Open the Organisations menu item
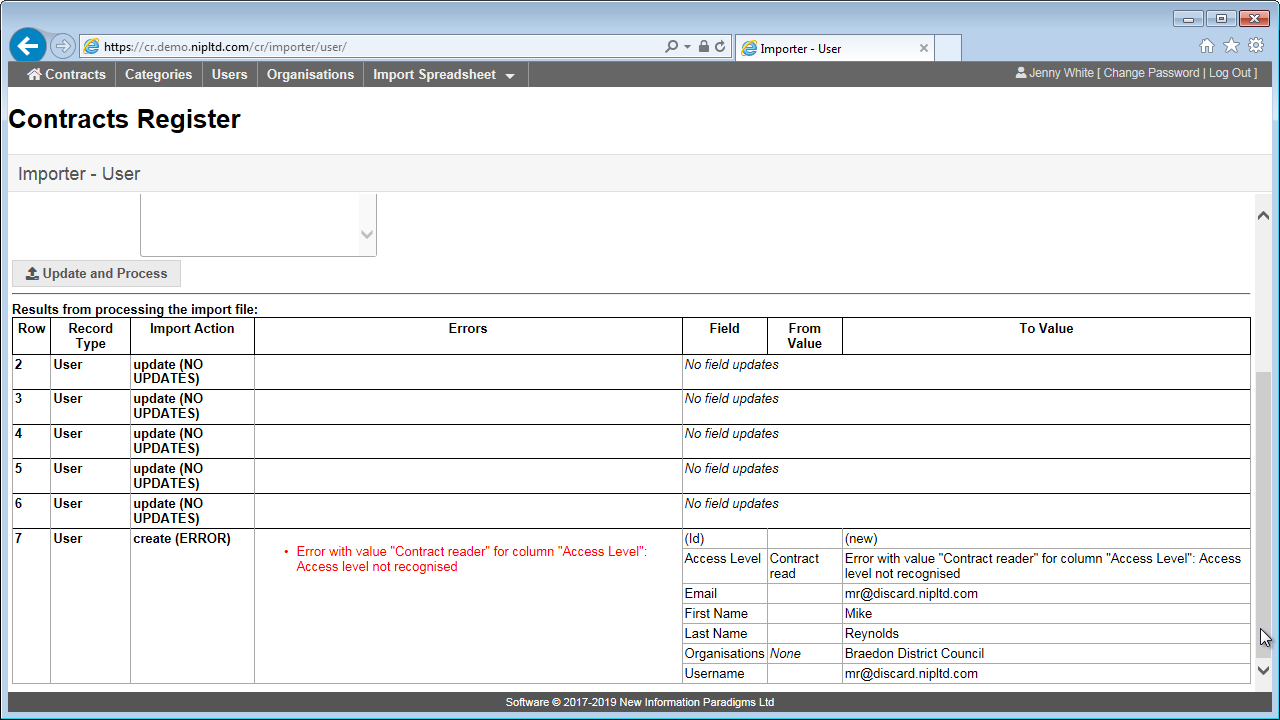The image size is (1280, 720). tap(310, 75)
